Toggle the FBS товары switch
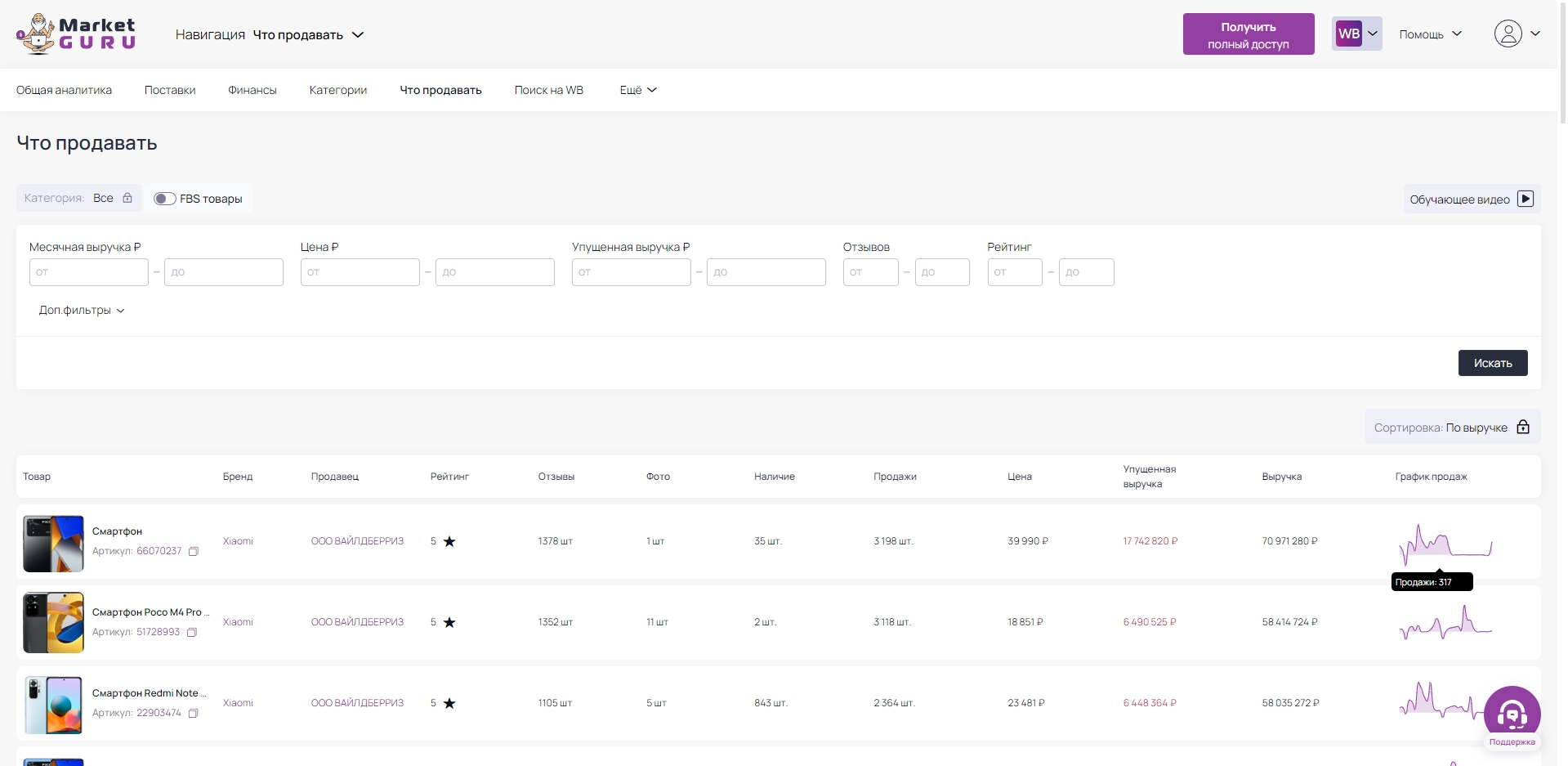 tap(165, 199)
